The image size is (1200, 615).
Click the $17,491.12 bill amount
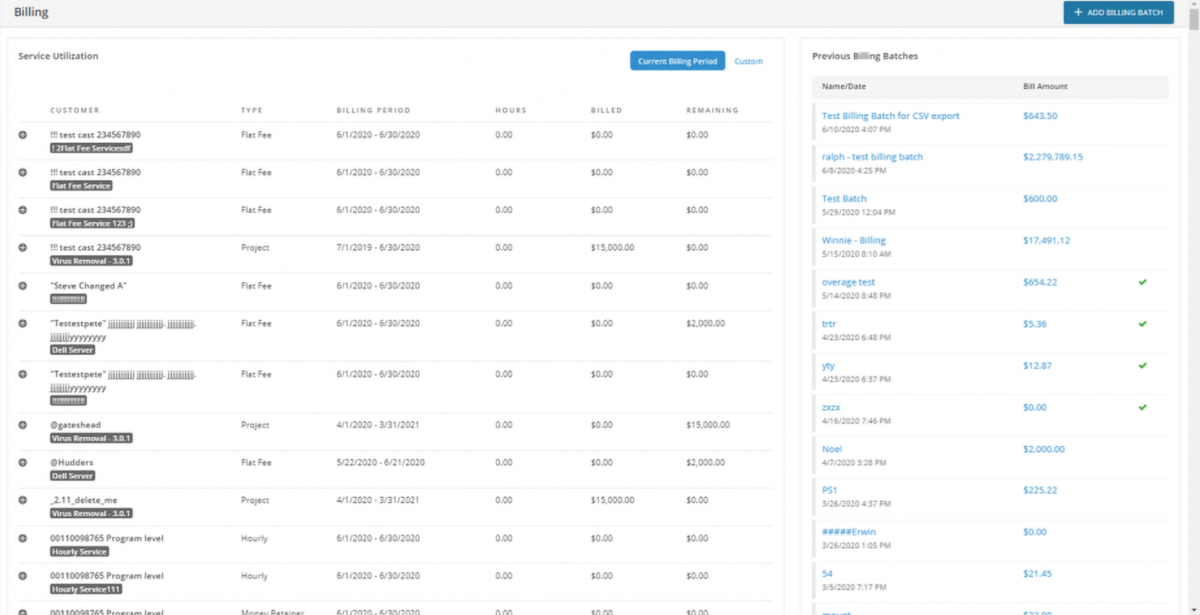(x=1047, y=241)
